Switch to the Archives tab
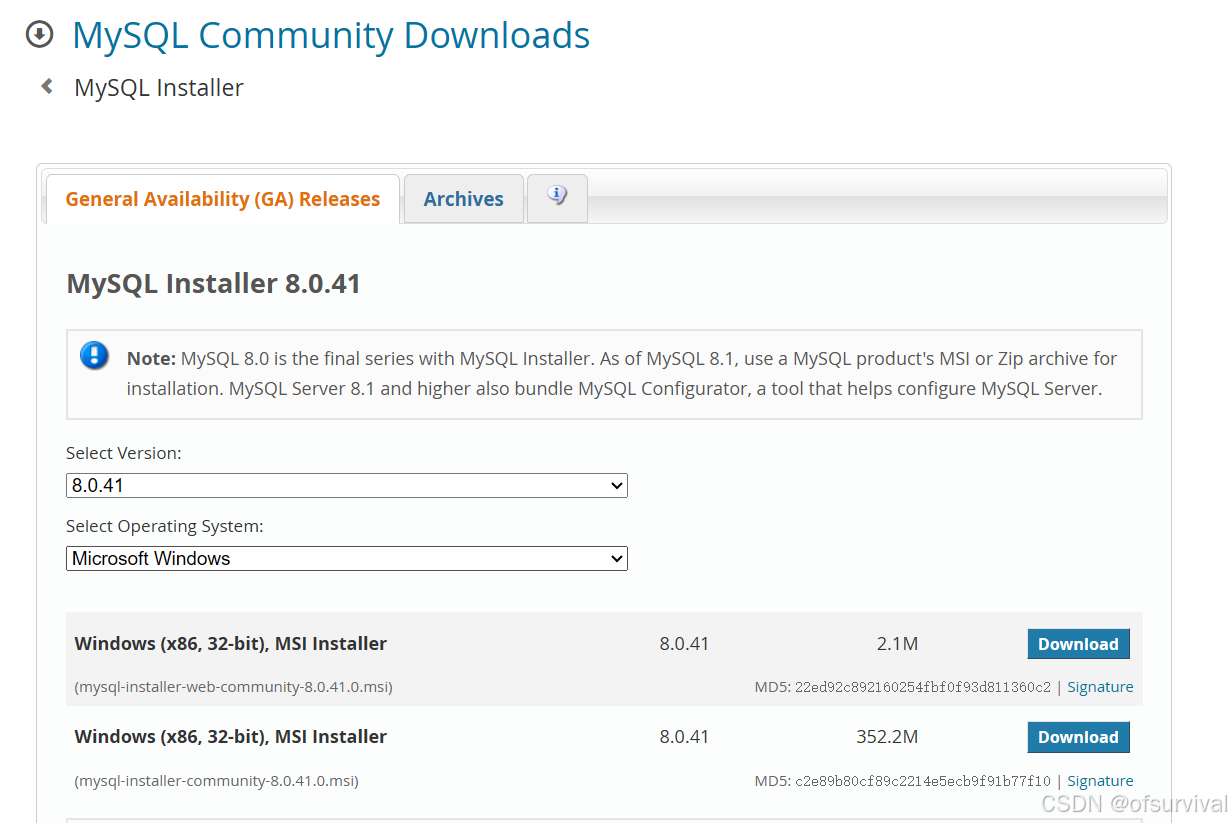Image resolution: width=1232 pixels, height=823 pixels. click(x=464, y=199)
